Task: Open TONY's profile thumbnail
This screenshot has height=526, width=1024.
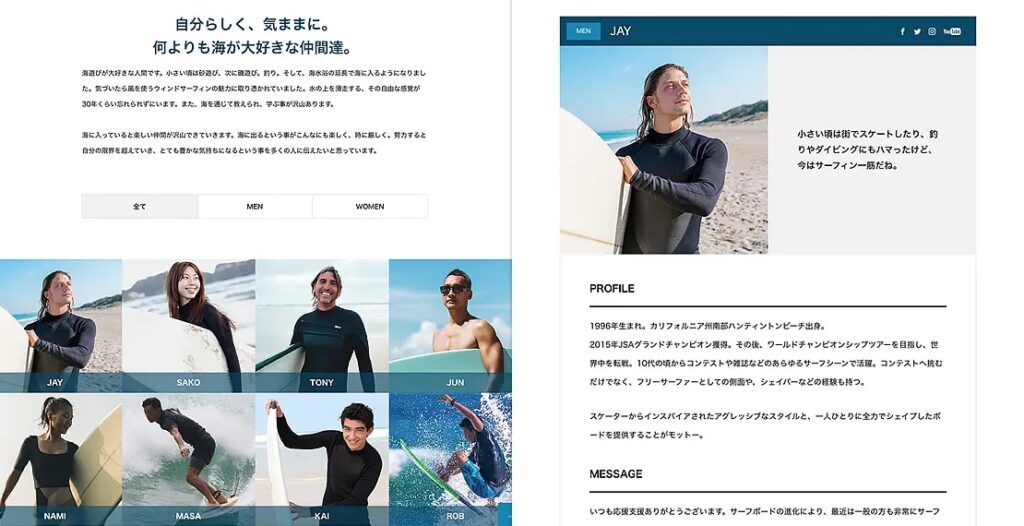Action: tap(322, 325)
